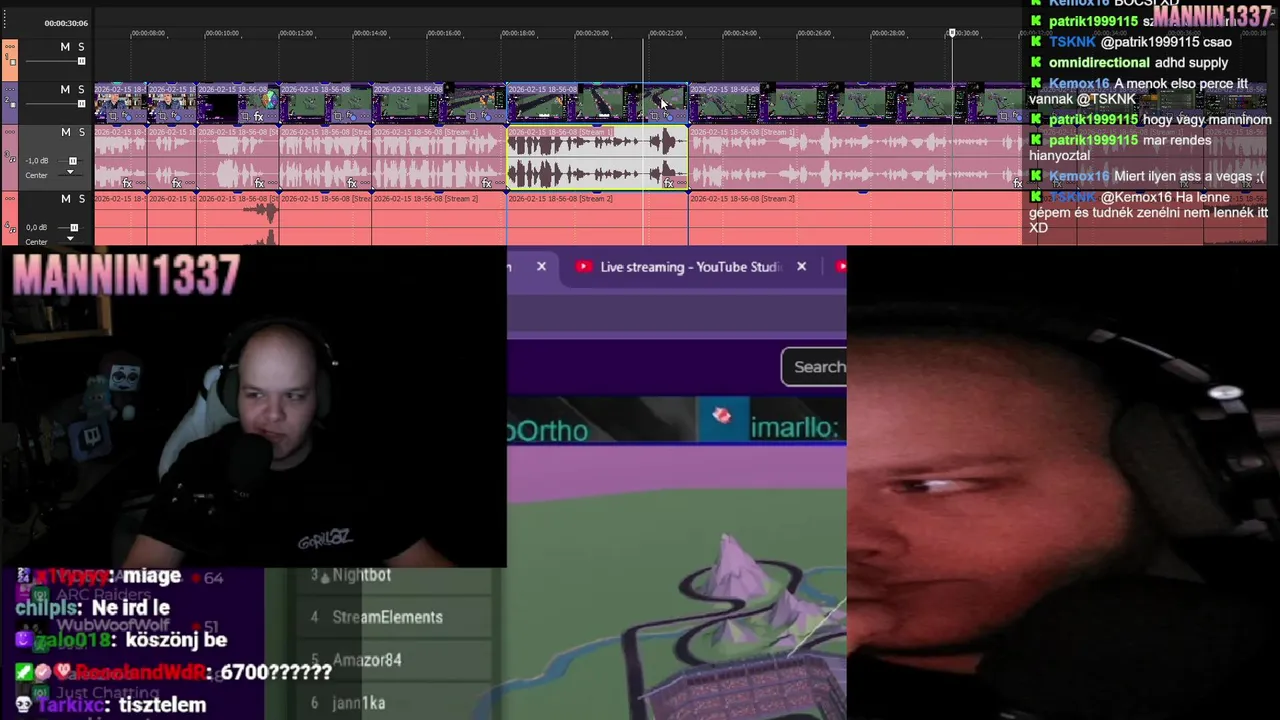Open Event Pan/Crop on third video clip
The image size is (1280, 720).
point(245,116)
